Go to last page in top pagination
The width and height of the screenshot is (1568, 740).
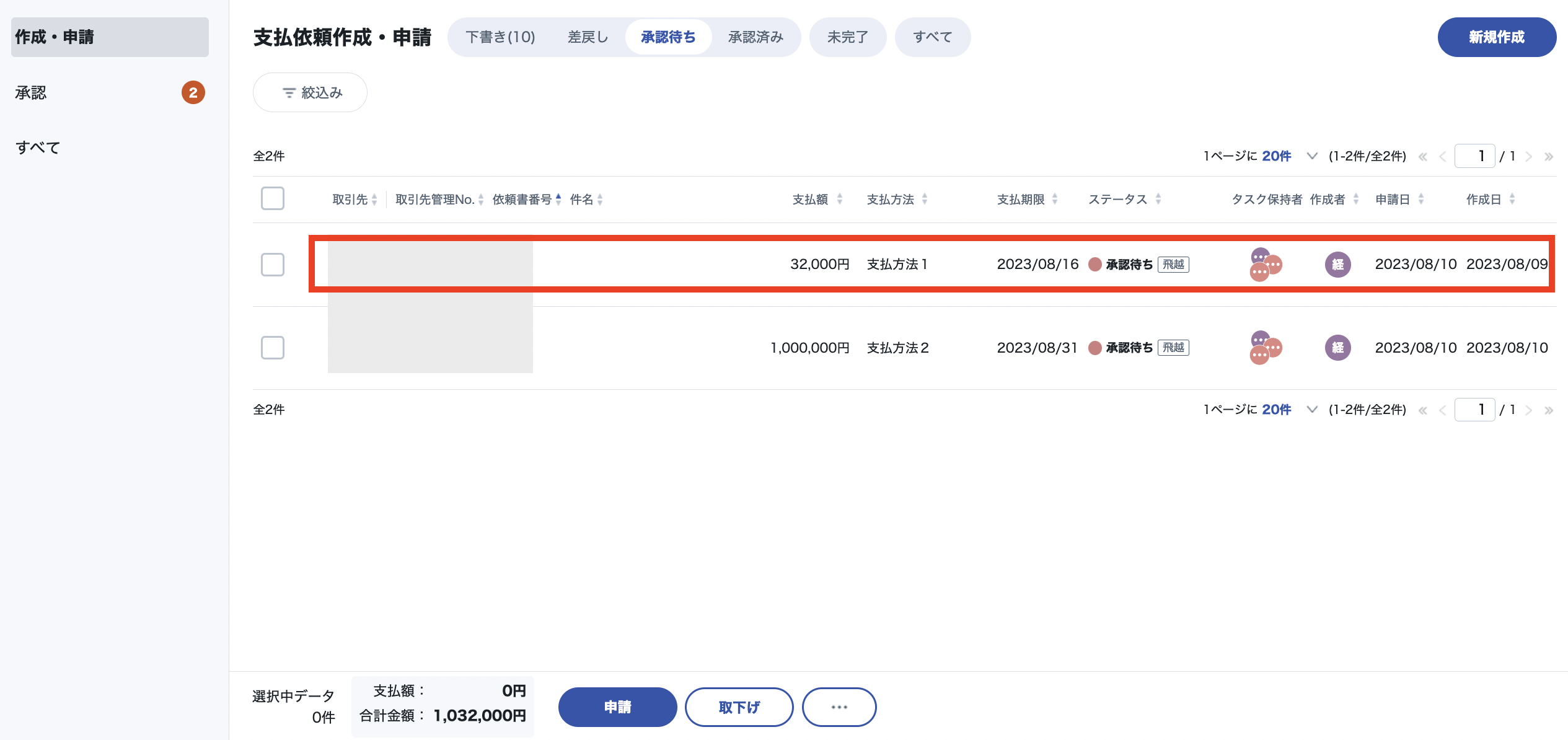coord(1549,157)
